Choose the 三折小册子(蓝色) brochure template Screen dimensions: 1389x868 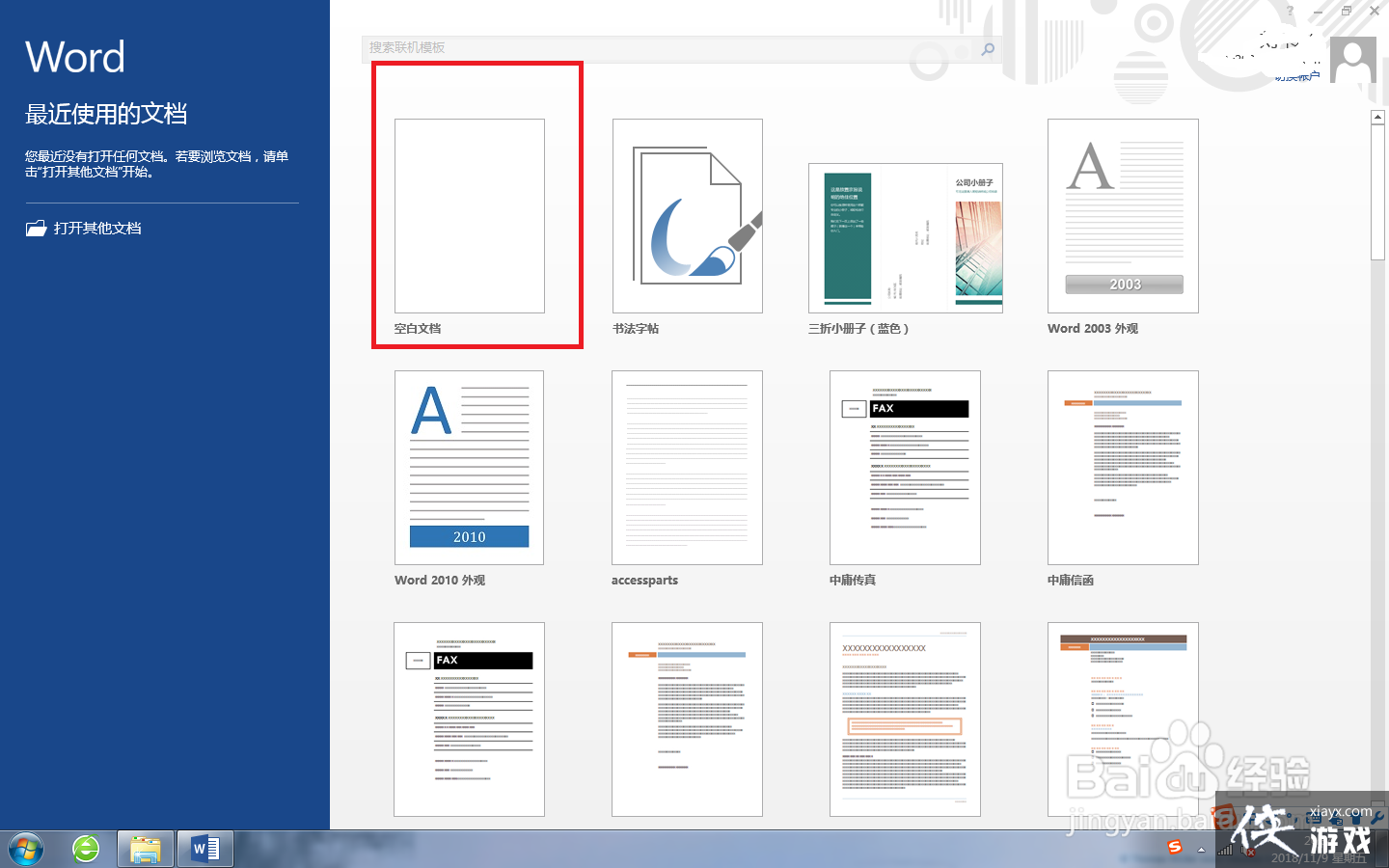[x=906, y=238]
